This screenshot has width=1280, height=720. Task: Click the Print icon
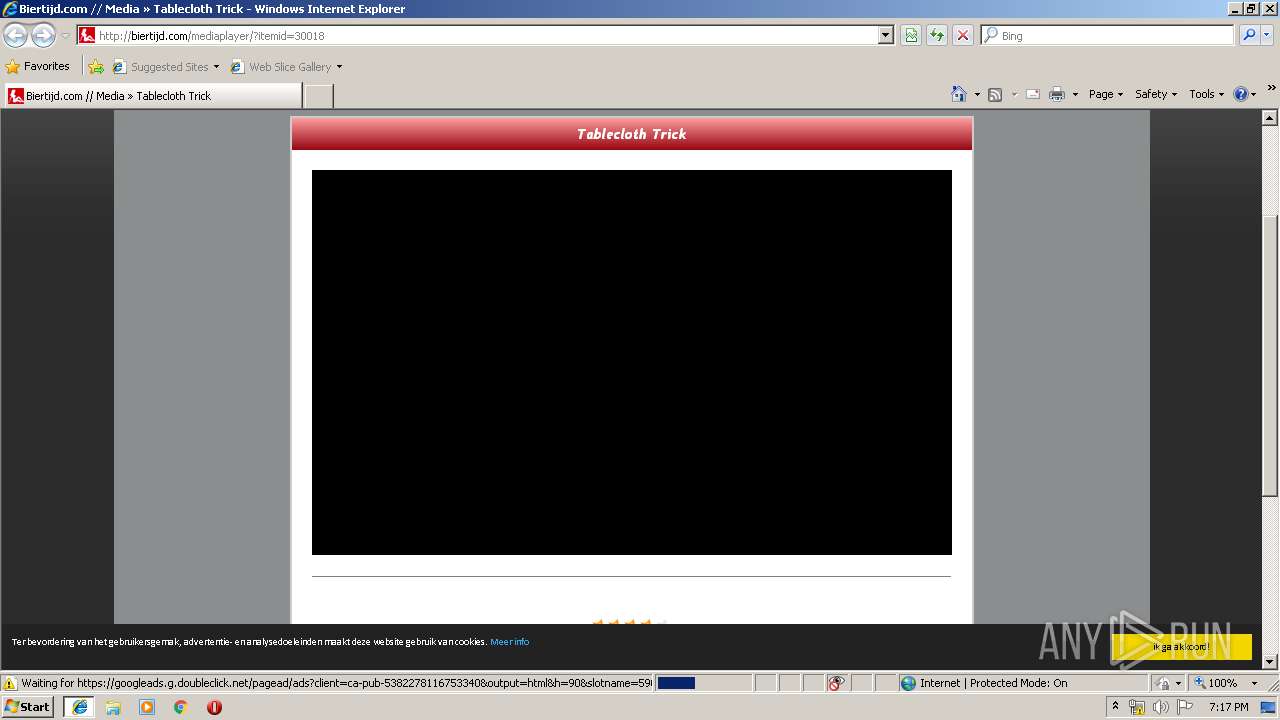point(1057,94)
